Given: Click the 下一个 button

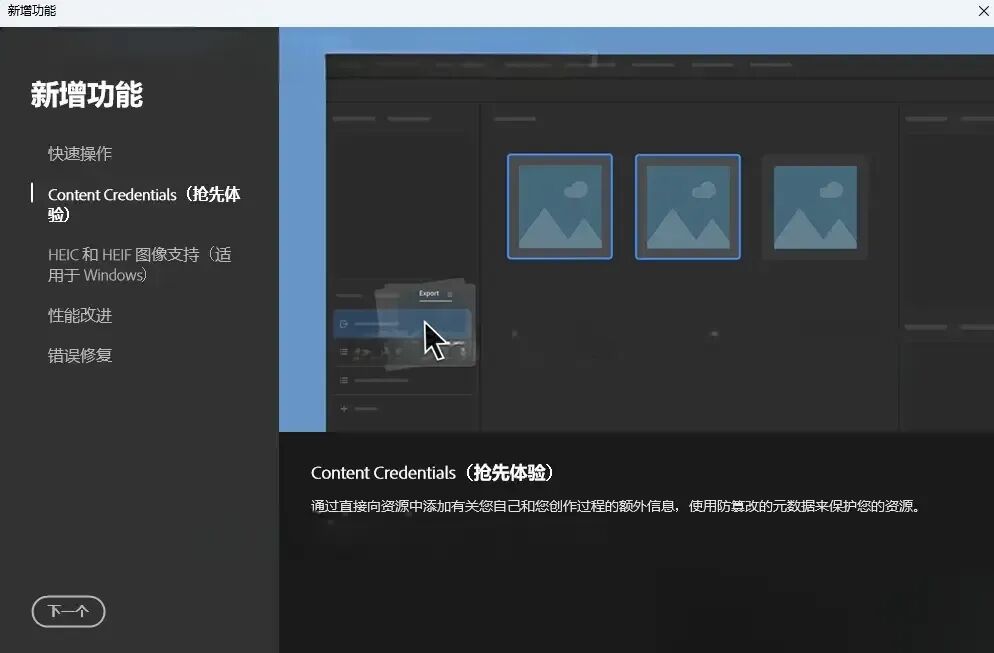Looking at the screenshot, I should tap(68, 611).
